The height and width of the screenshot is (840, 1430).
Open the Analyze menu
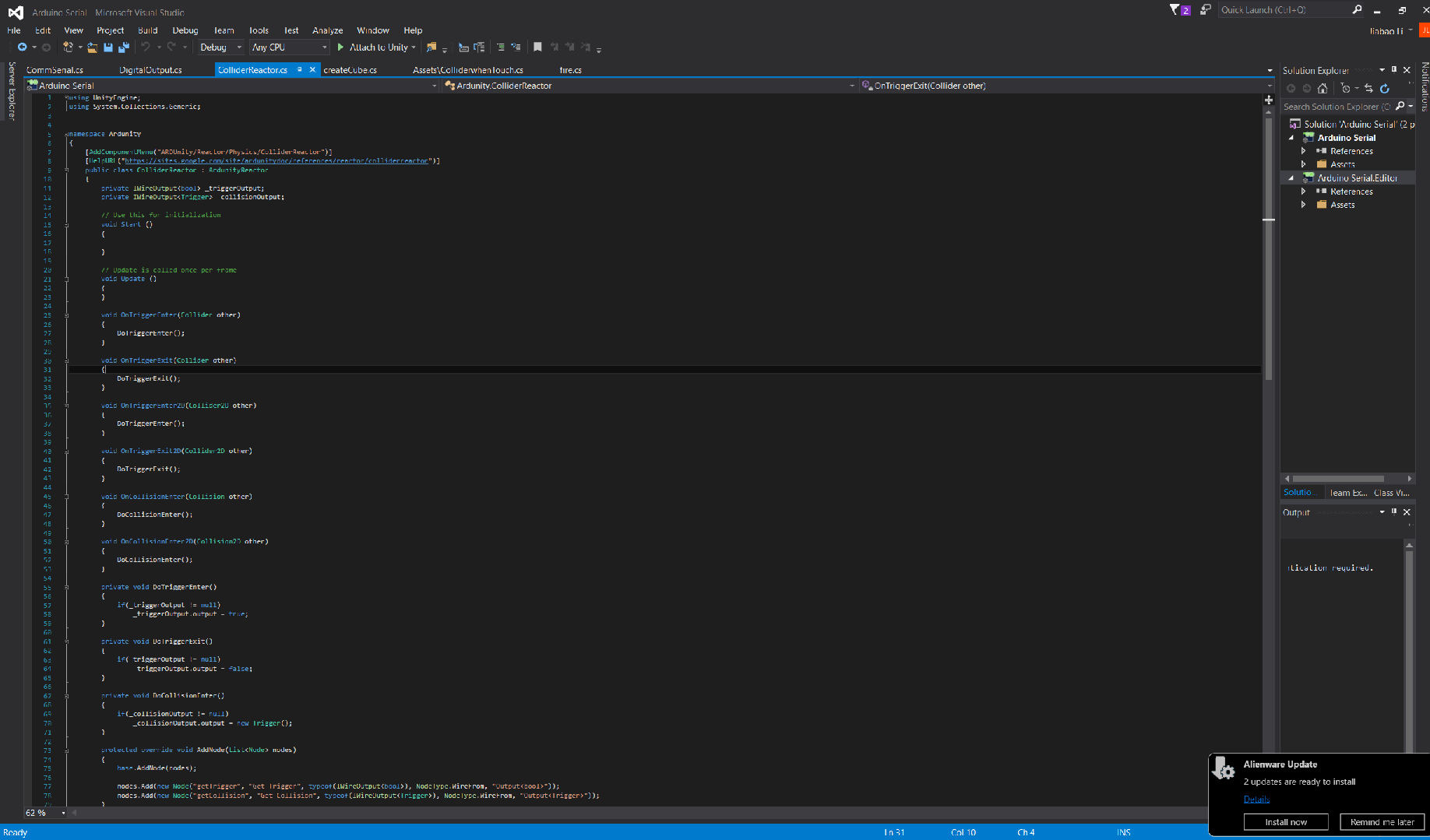pyautogui.click(x=328, y=30)
